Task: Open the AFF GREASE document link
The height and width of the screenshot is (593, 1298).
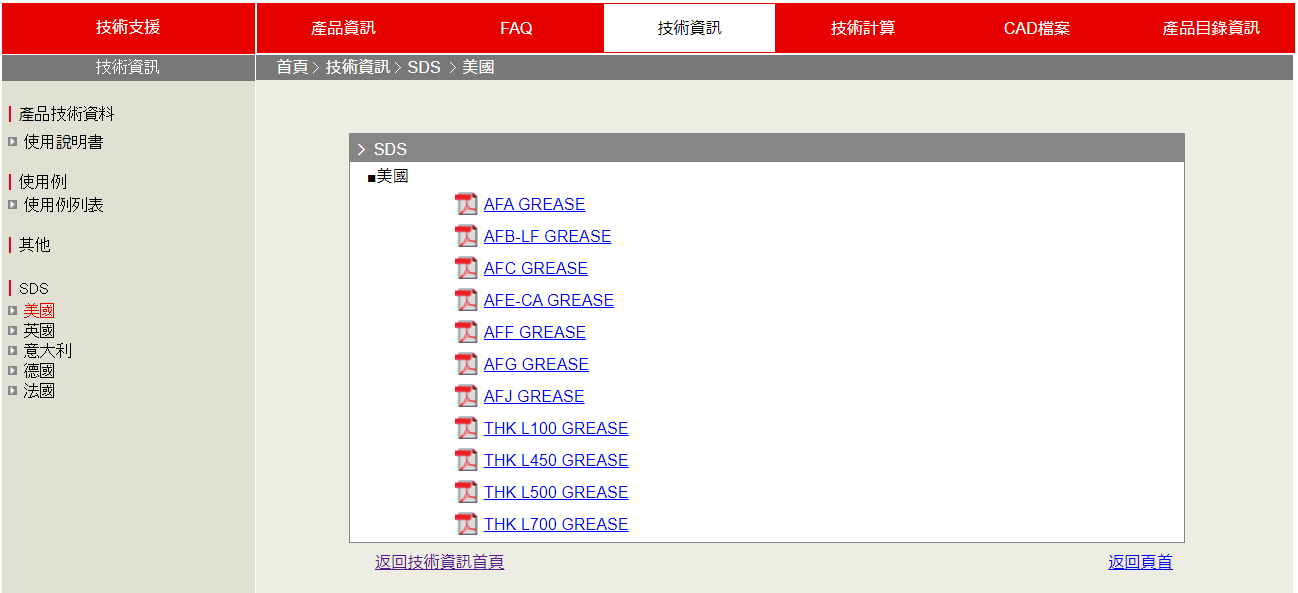Action: [535, 332]
